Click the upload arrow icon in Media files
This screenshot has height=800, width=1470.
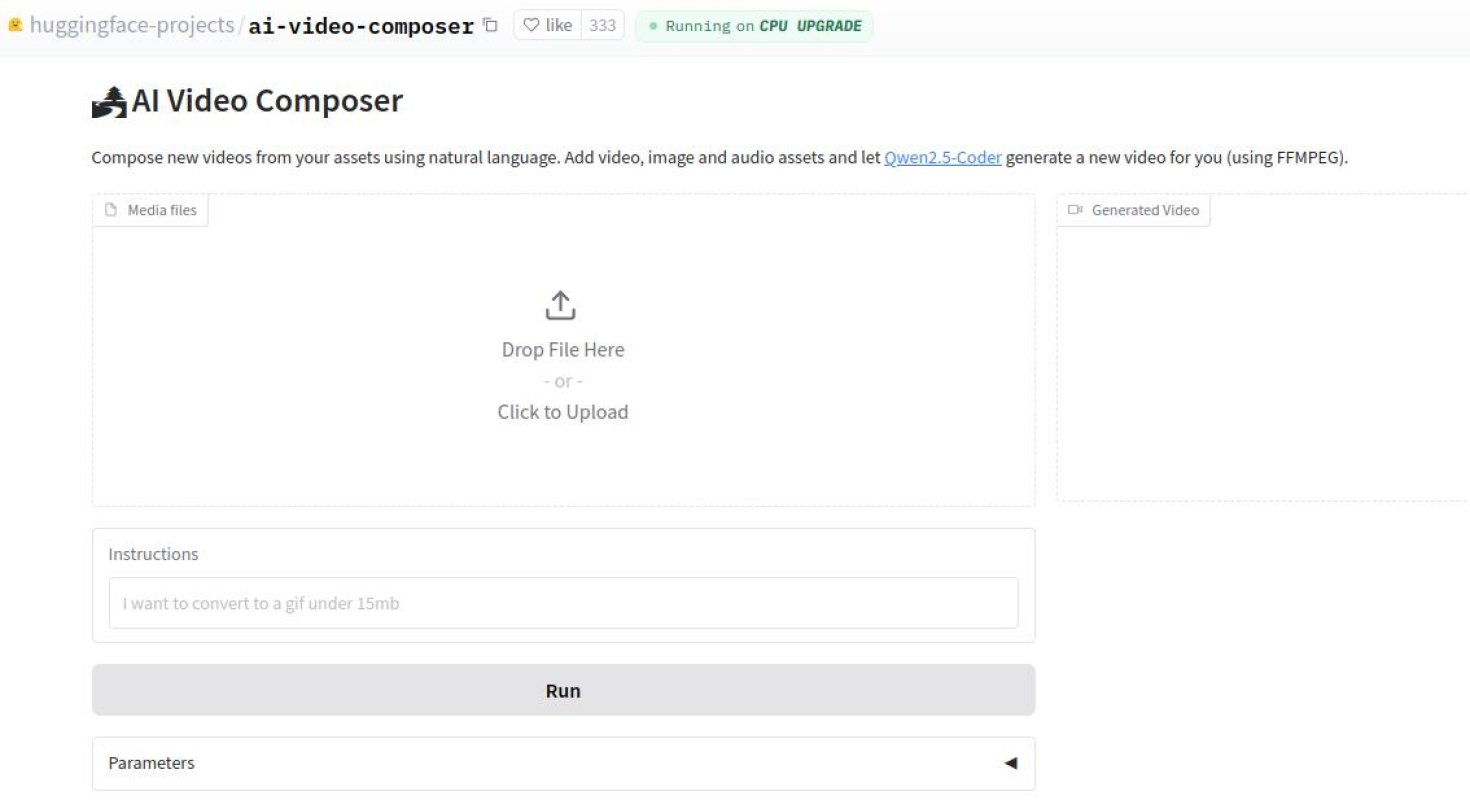point(561,304)
